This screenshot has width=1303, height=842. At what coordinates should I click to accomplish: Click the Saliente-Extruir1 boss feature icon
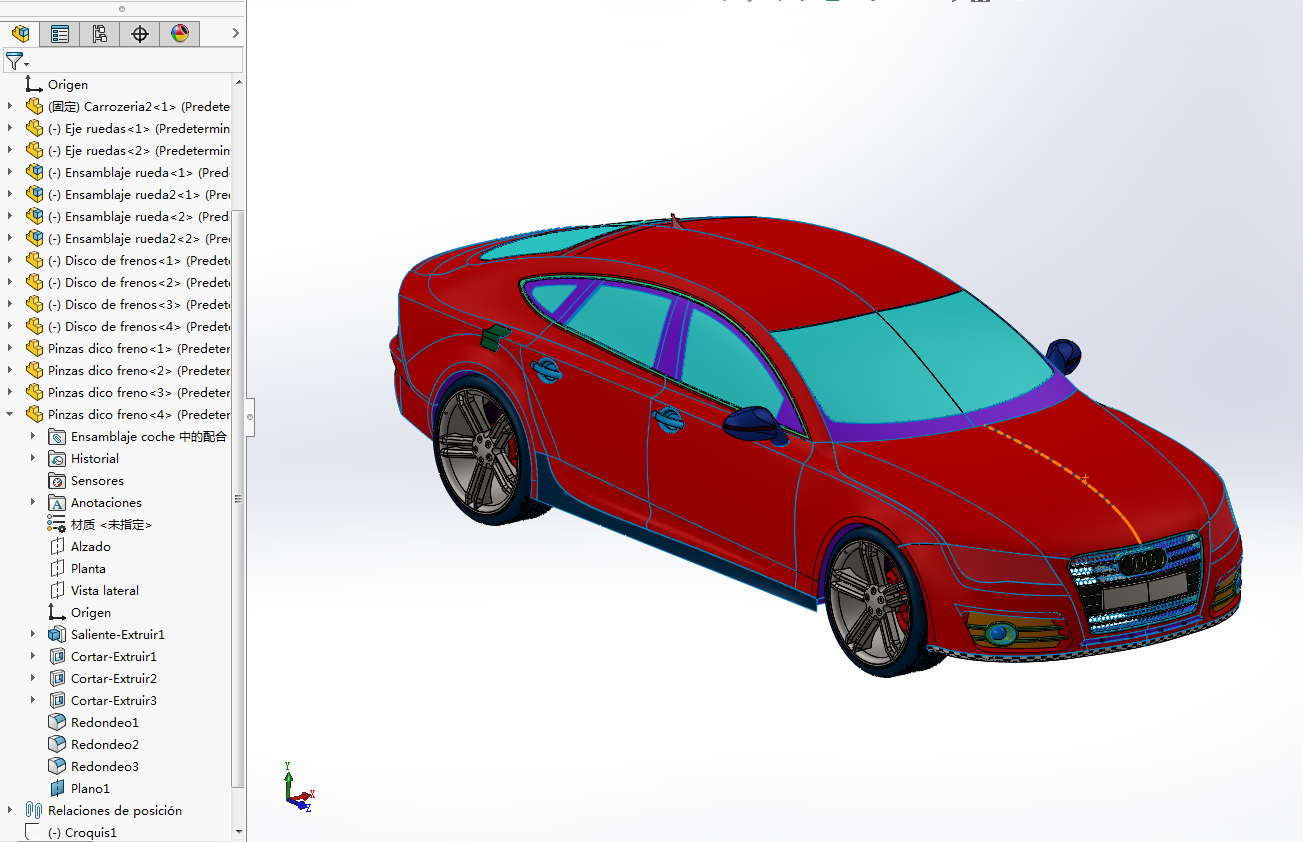[x=57, y=635]
